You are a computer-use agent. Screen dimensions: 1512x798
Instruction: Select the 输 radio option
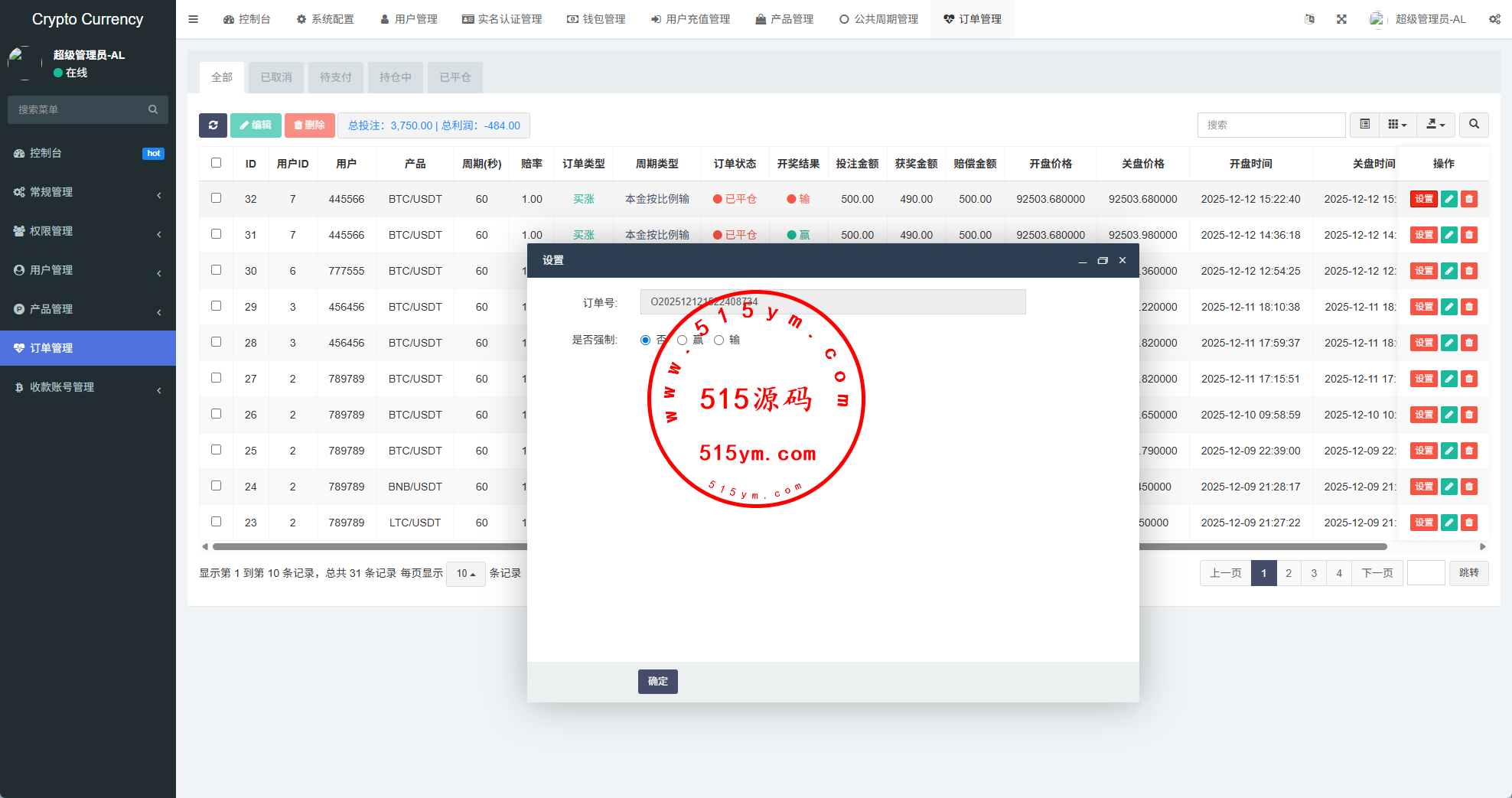719,340
